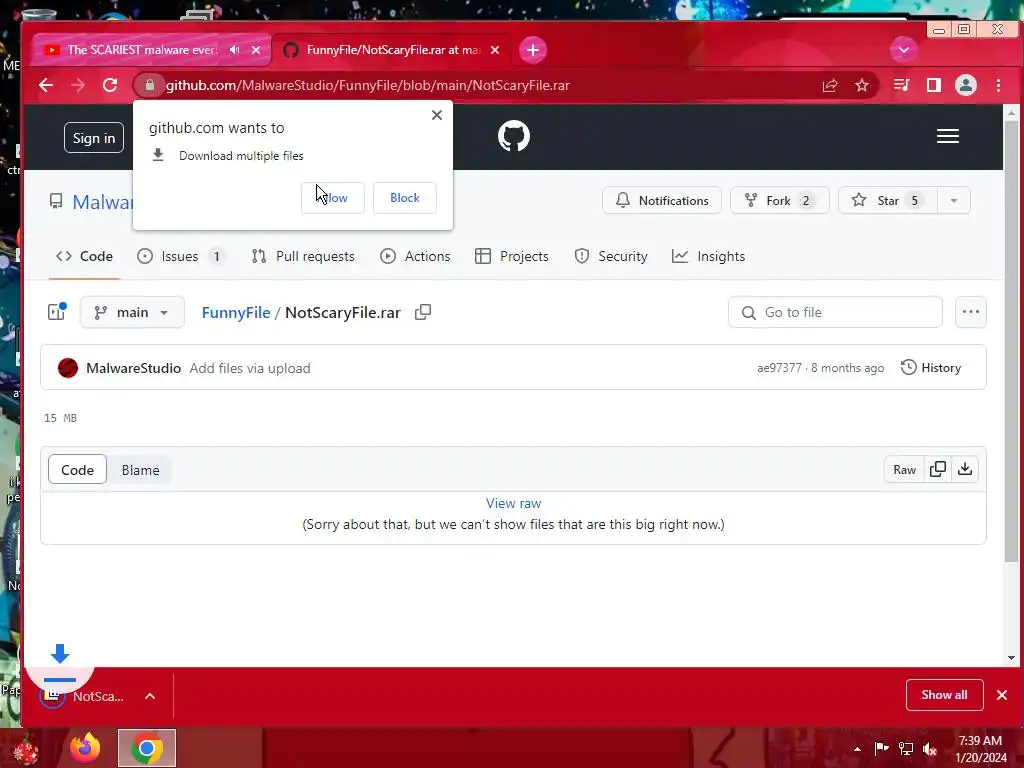Click the MalwareStudio avatar icon
Screen dimensions: 1024x768
point(68,368)
